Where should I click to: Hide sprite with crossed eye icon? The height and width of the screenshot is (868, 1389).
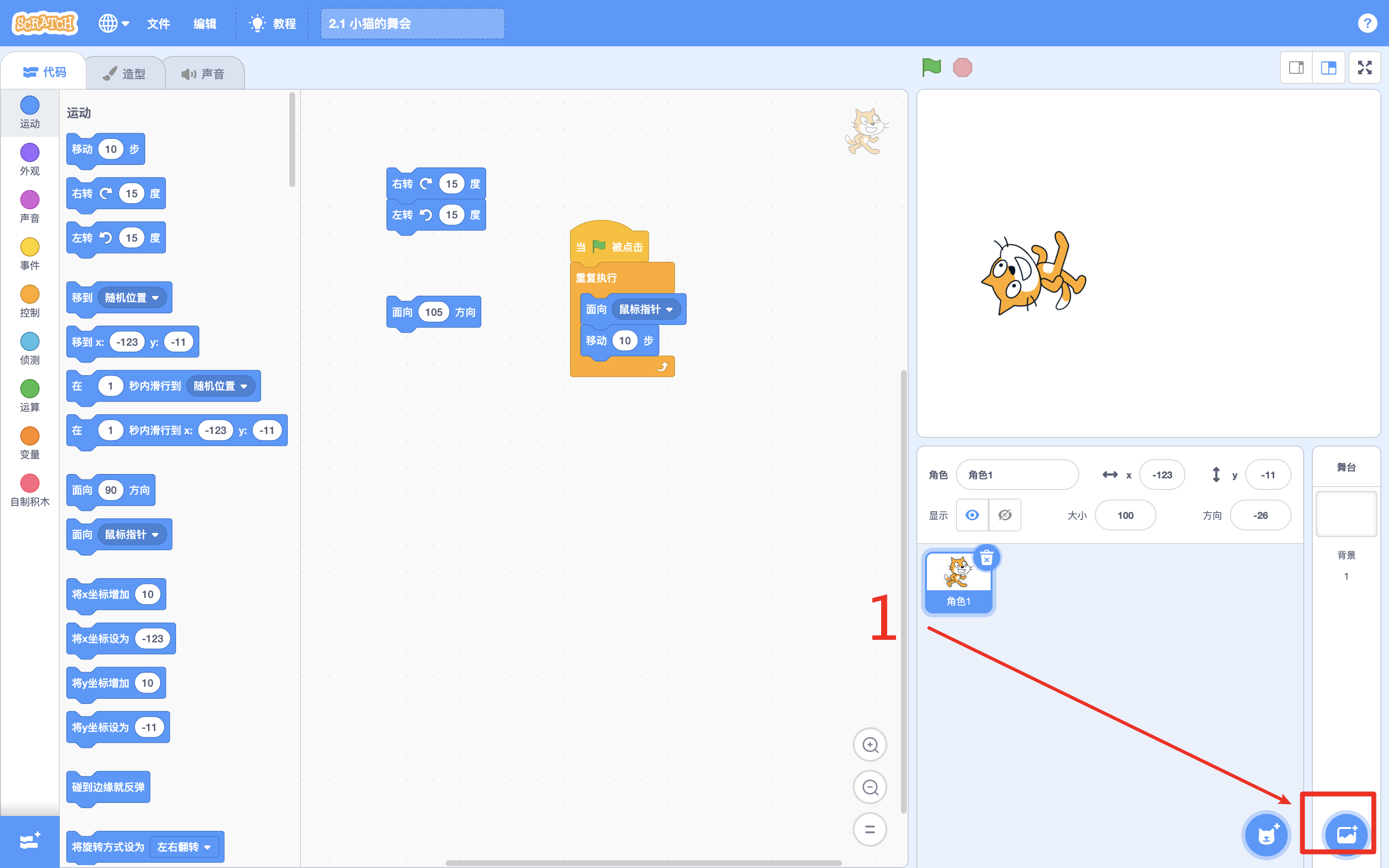pos(1005,515)
